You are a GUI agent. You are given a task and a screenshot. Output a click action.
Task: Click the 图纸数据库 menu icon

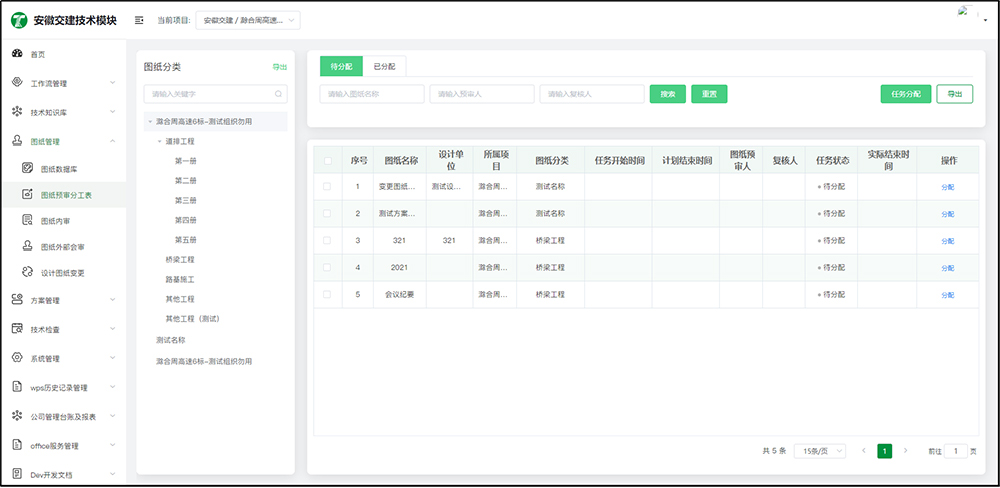(x=28, y=168)
